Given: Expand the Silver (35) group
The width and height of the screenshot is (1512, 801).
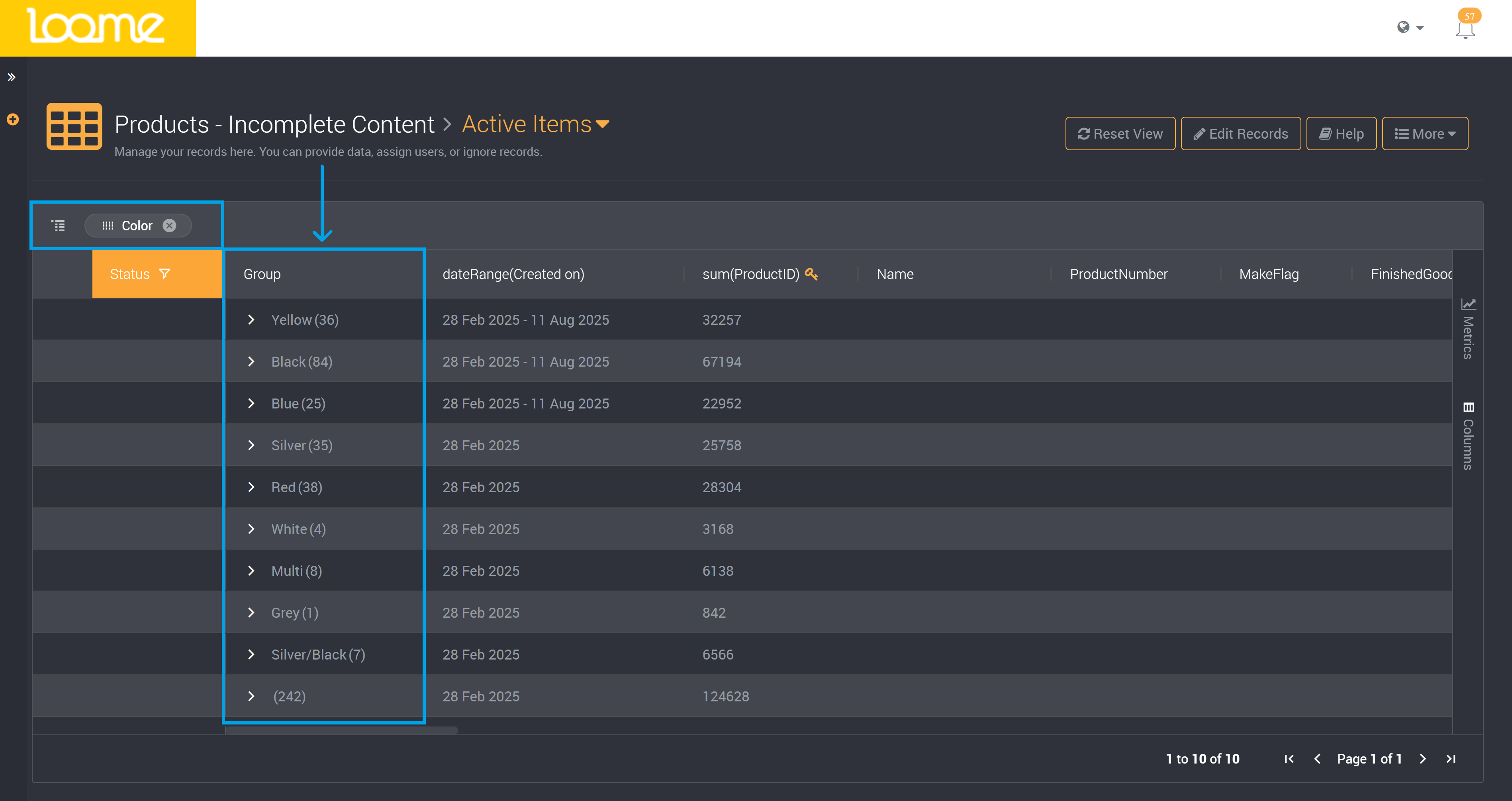Looking at the screenshot, I should [x=251, y=445].
